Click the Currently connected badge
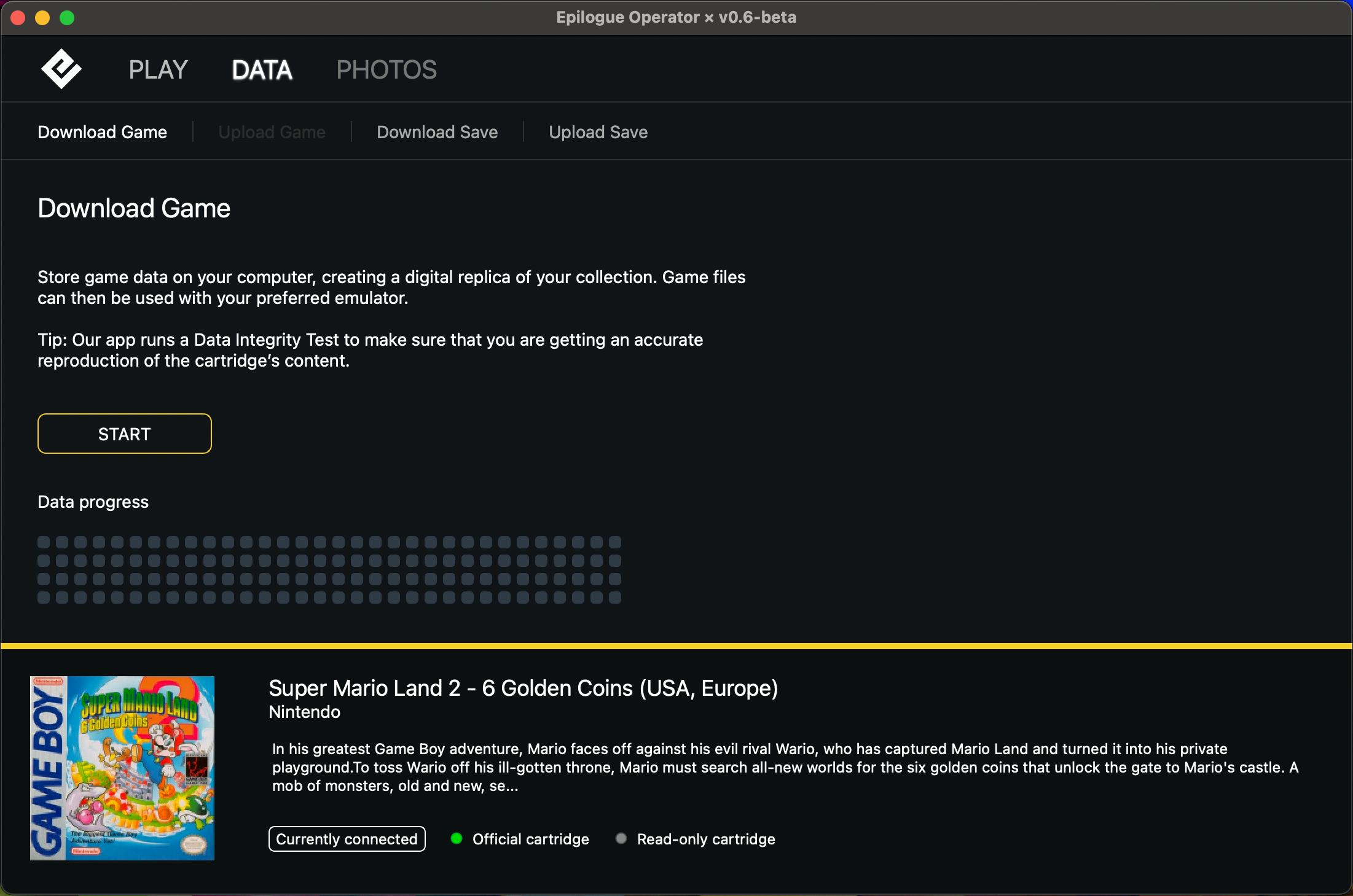The height and width of the screenshot is (896, 1353). 347,839
